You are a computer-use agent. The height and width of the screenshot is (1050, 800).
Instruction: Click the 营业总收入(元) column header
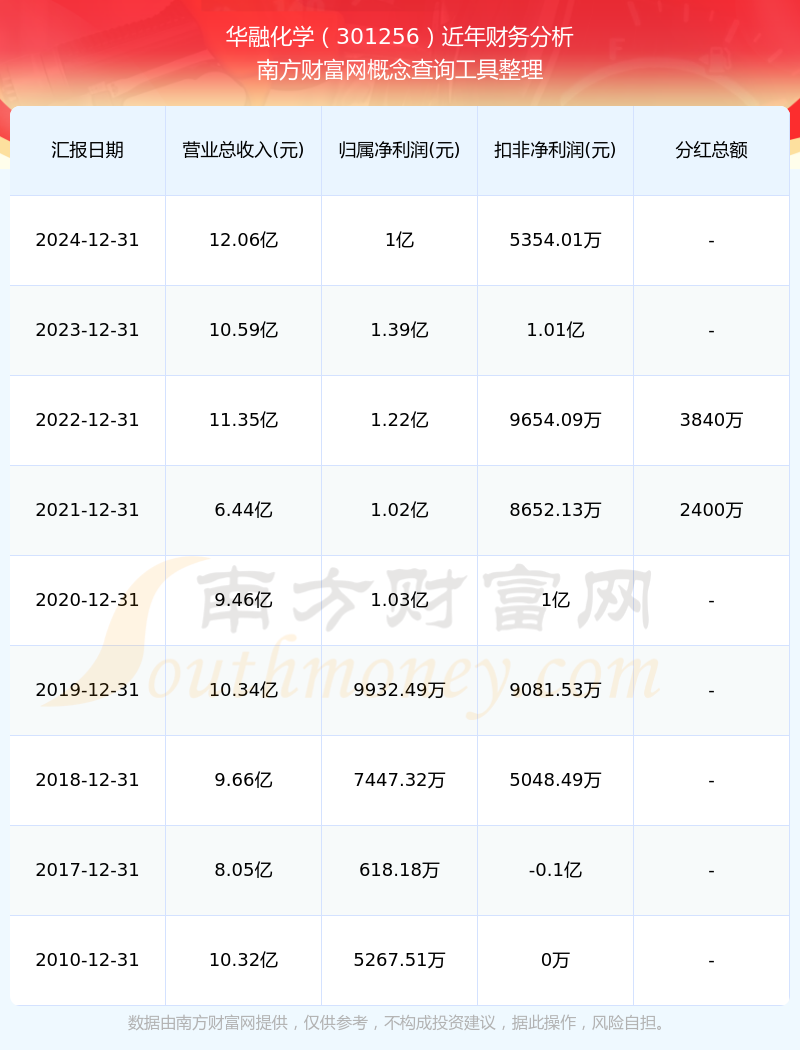pyautogui.click(x=244, y=150)
